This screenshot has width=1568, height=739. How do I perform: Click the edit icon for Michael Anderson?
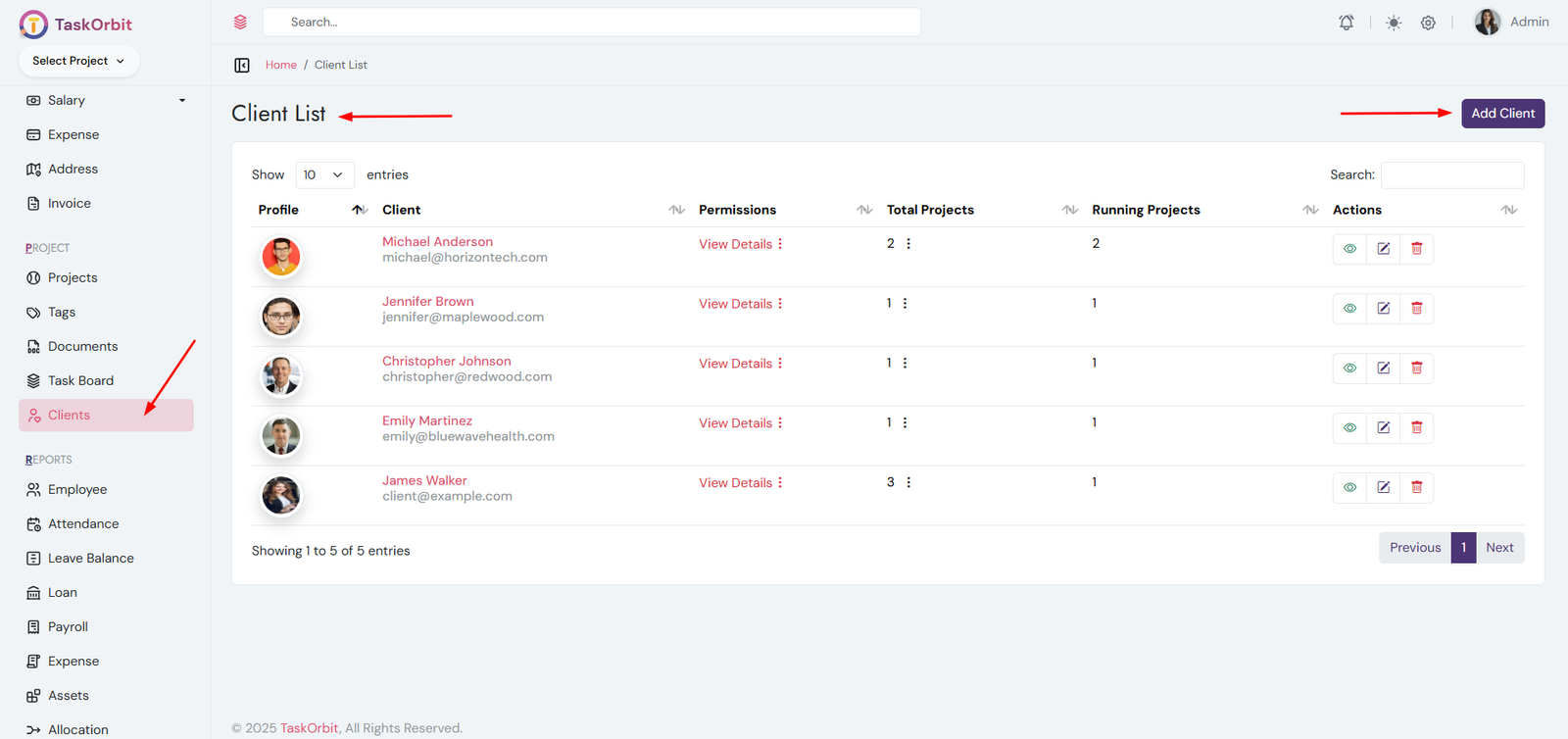click(x=1383, y=249)
